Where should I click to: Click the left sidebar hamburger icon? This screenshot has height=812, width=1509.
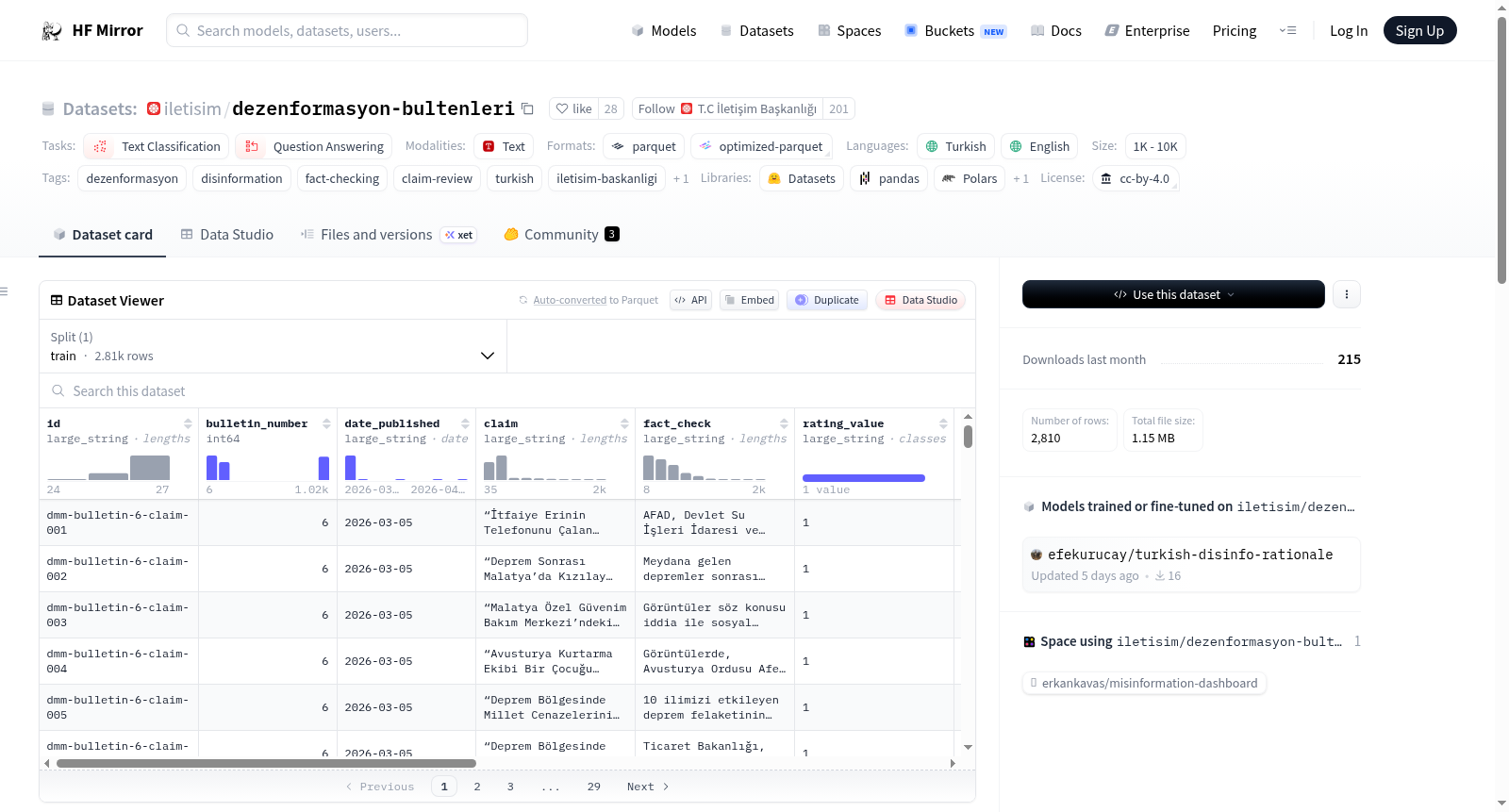[4, 291]
